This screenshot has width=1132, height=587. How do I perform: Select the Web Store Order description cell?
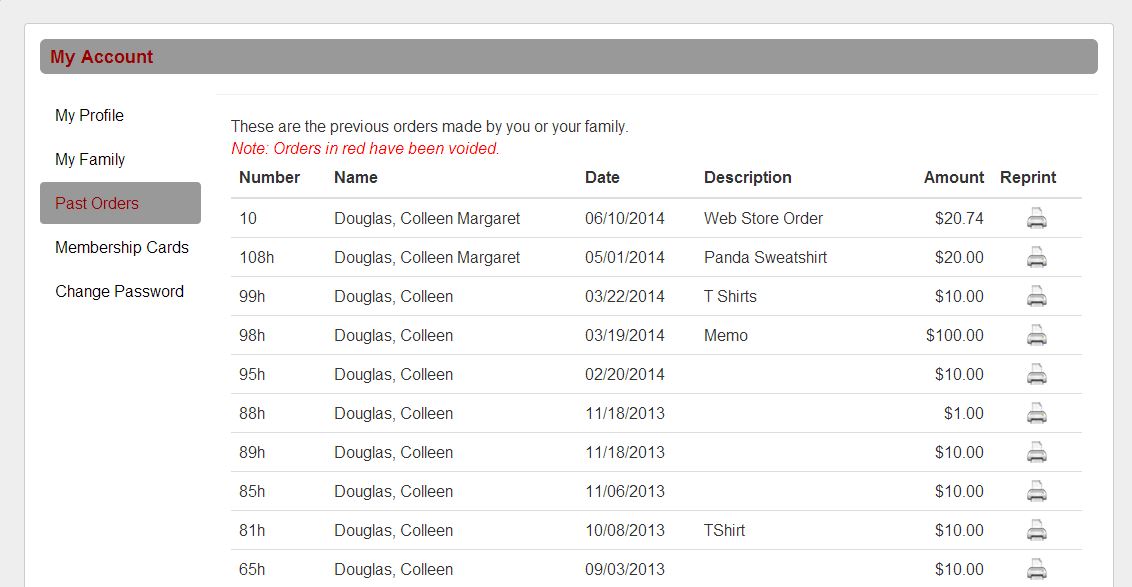click(763, 218)
